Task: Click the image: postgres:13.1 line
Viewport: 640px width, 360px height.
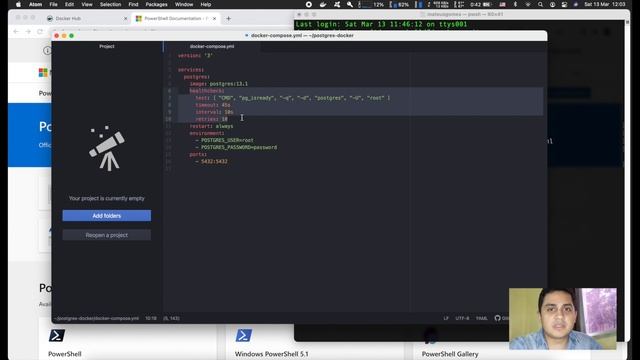Action: click(x=218, y=84)
